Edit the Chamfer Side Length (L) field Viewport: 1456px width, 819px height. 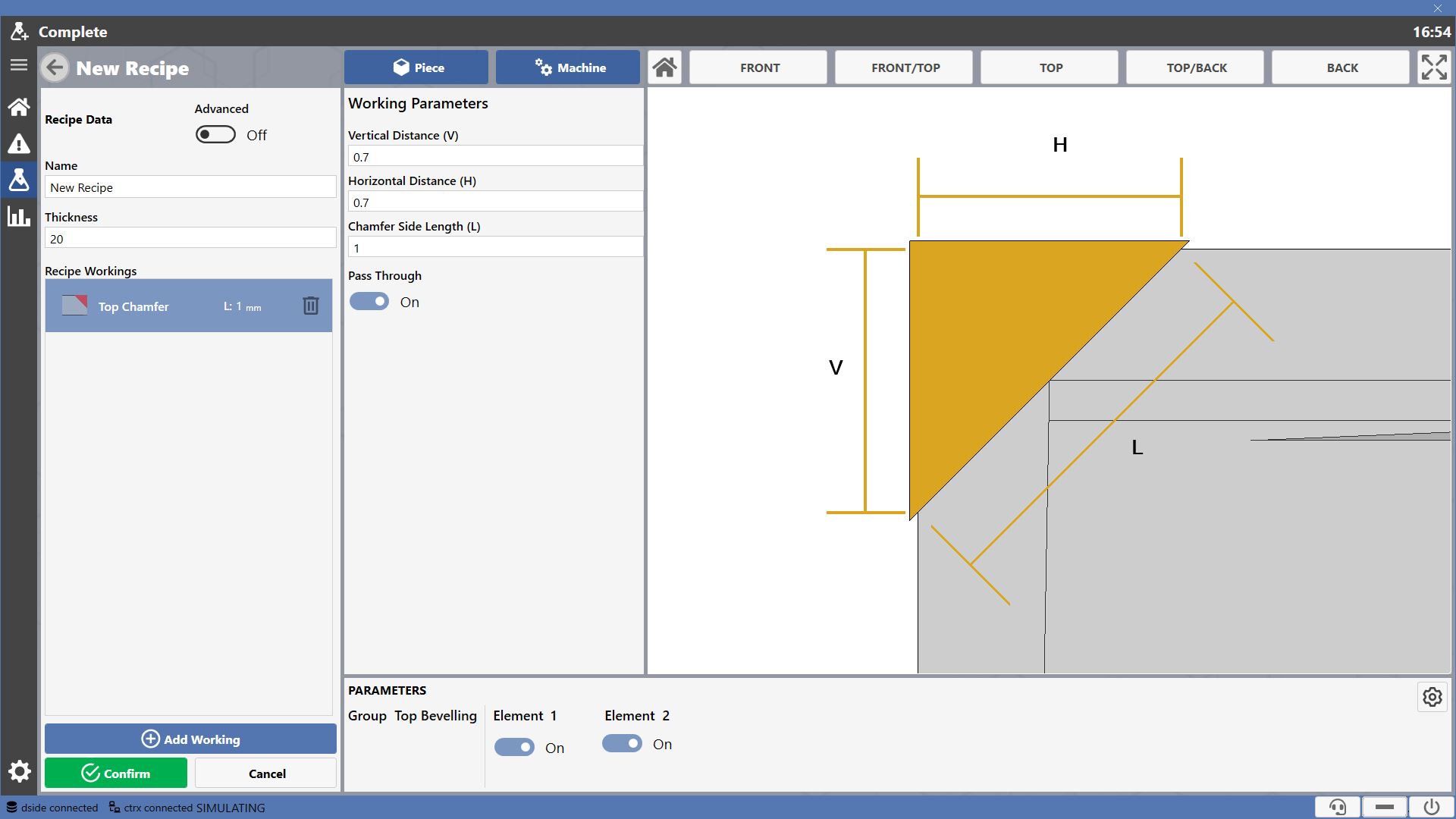click(x=495, y=247)
